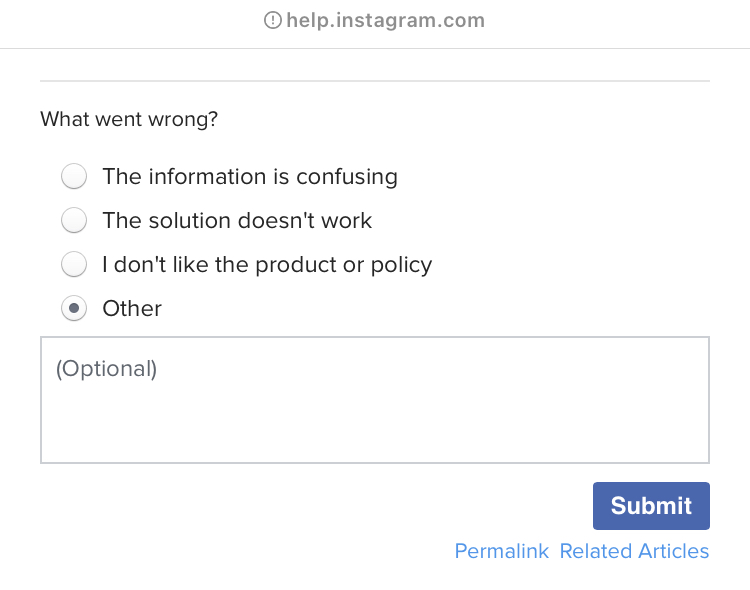Click the "The information is confusing" label text

[x=250, y=177]
